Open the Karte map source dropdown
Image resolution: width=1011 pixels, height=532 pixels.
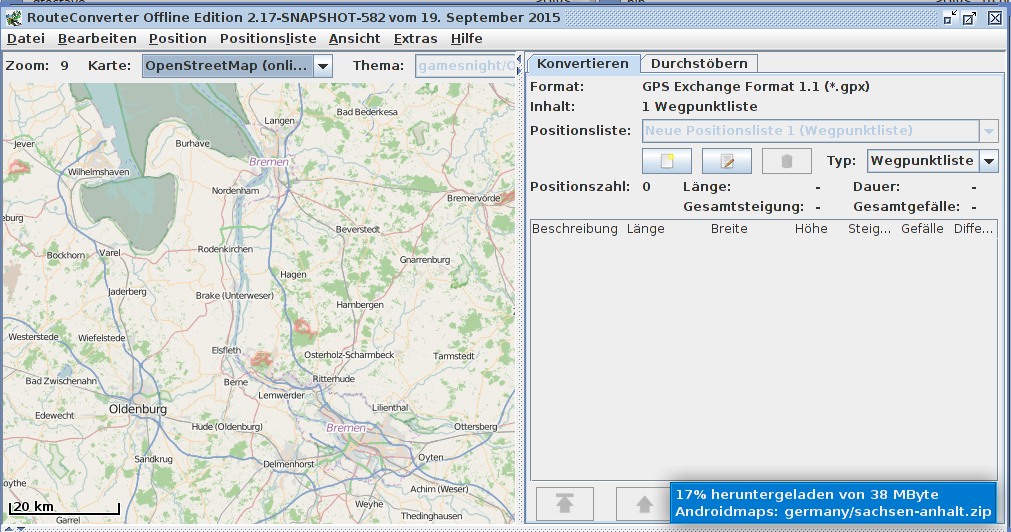click(x=323, y=66)
